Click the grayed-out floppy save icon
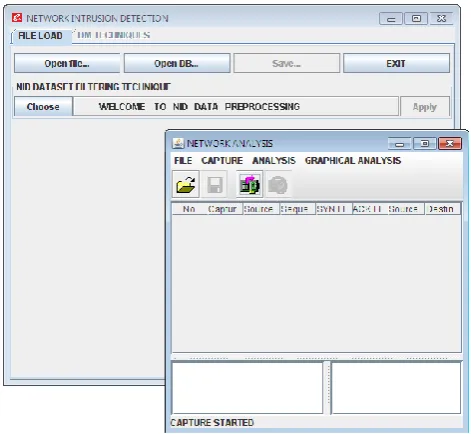The width and height of the screenshot is (471, 434). 214,184
